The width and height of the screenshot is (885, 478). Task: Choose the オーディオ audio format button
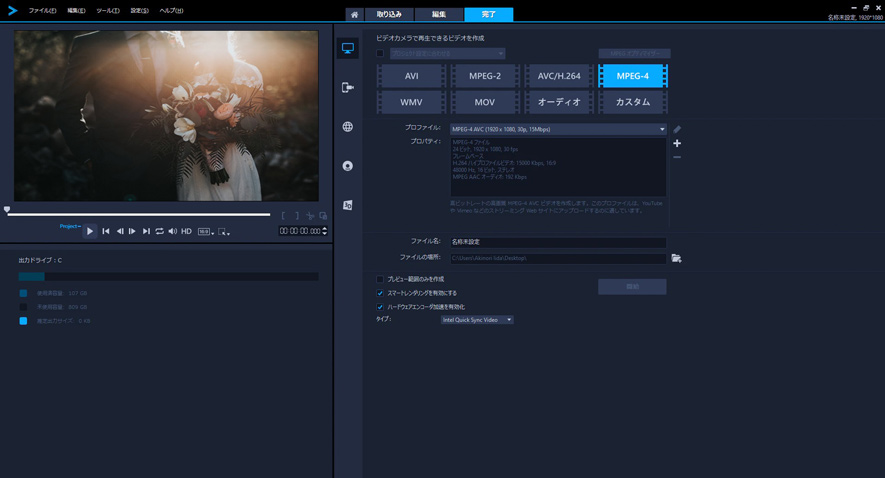tap(559, 102)
